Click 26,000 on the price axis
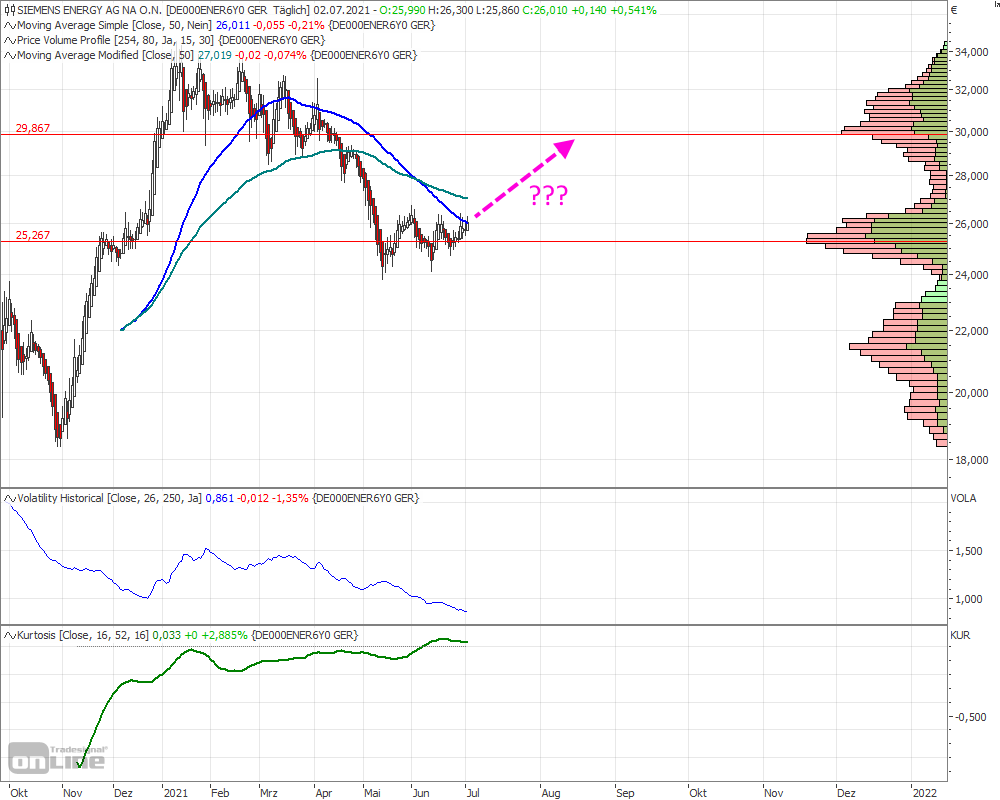This screenshot has width=1000, height=800. (971, 224)
